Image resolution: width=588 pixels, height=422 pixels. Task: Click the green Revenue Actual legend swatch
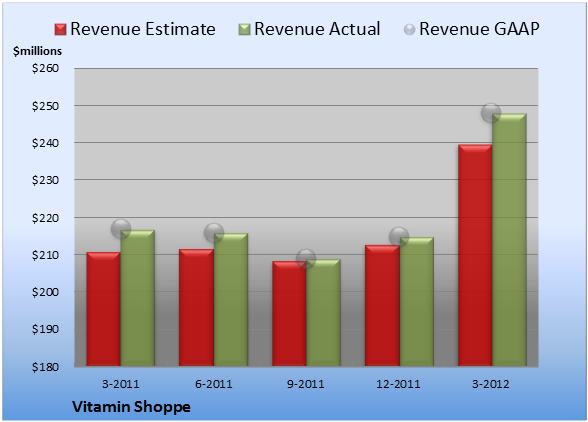click(244, 30)
